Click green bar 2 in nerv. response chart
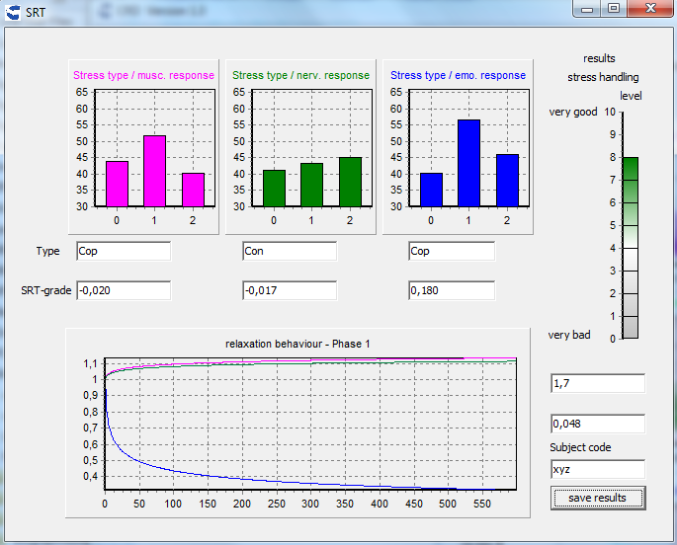The height and width of the screenshot is (545, 677). (x=350, y=181)
